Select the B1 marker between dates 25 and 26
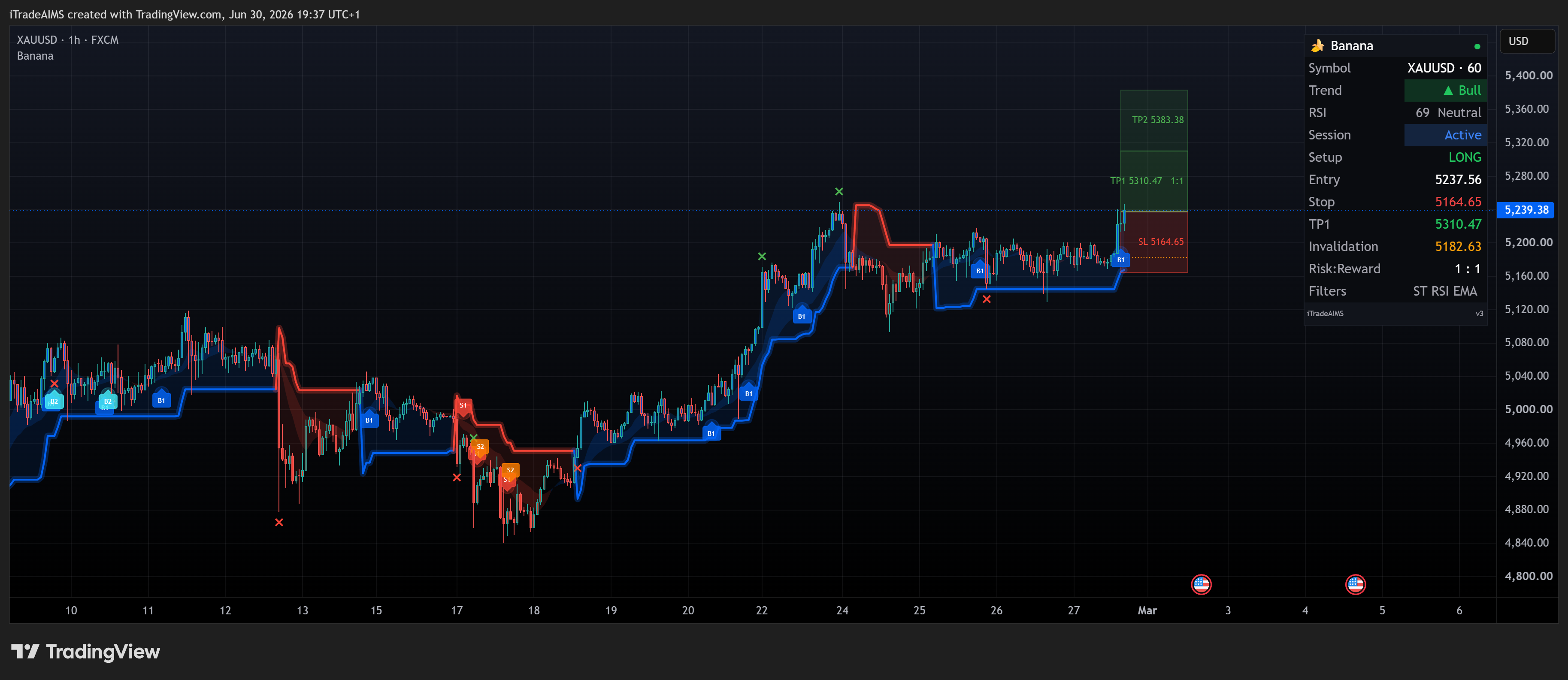 [980, 270]
